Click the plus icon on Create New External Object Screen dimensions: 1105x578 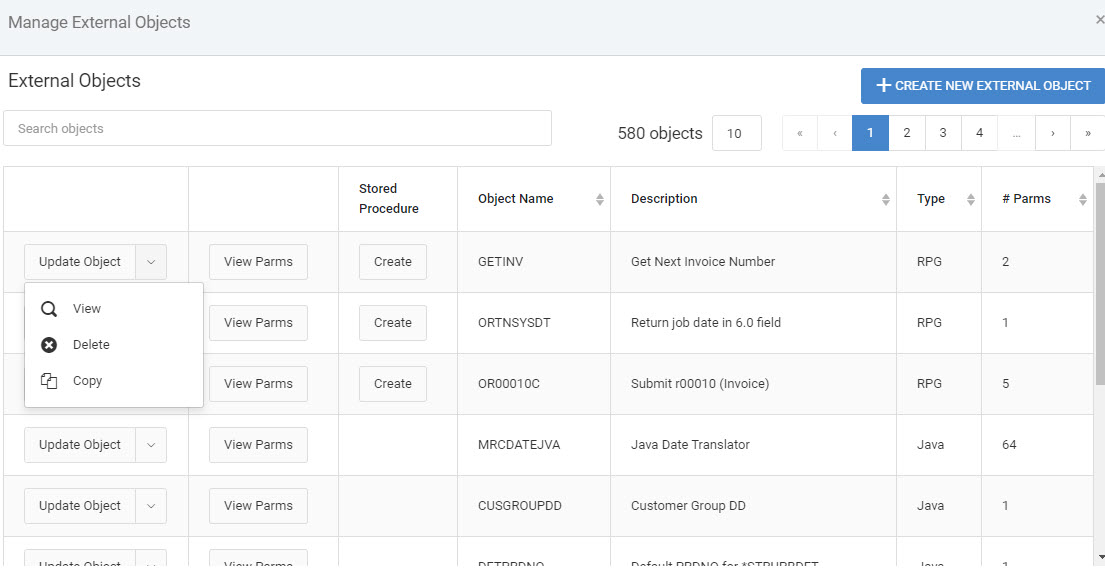(x=883, y=85)
